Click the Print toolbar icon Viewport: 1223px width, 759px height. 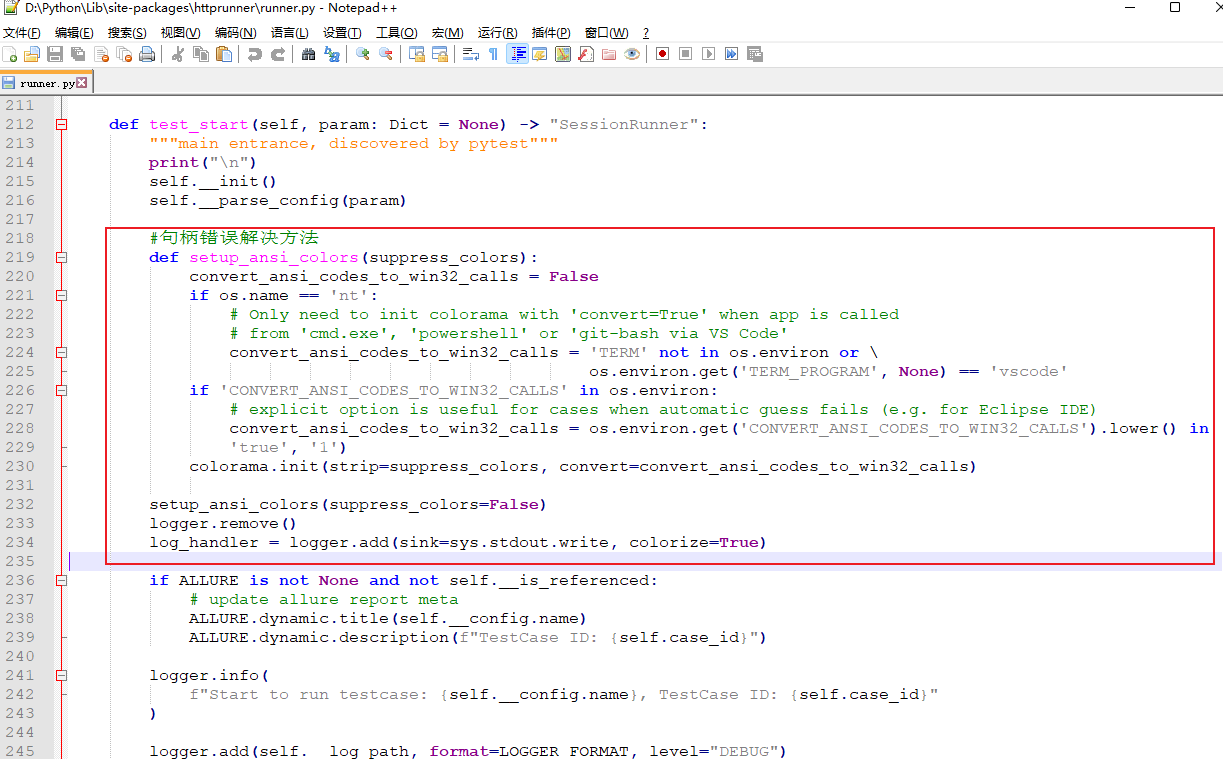point(145,54)
